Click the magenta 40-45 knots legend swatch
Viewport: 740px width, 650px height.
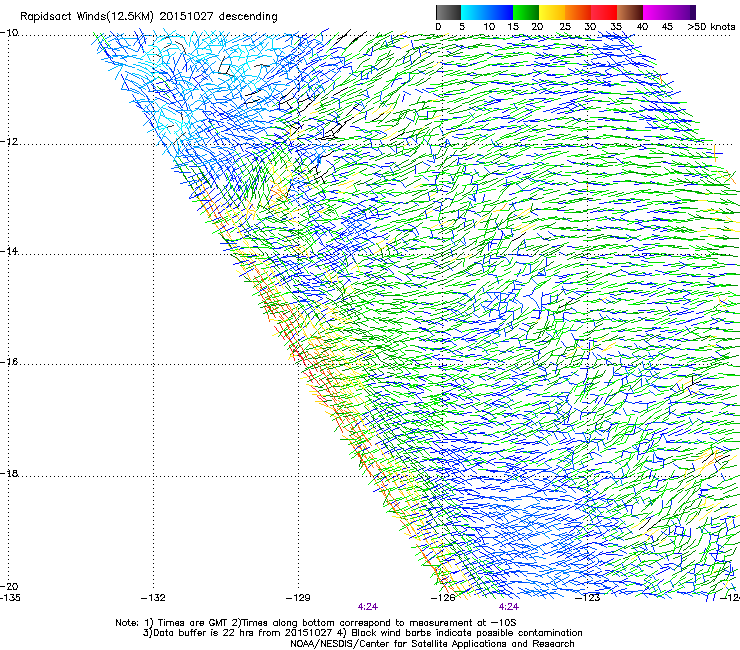click(x=656, y=12)
